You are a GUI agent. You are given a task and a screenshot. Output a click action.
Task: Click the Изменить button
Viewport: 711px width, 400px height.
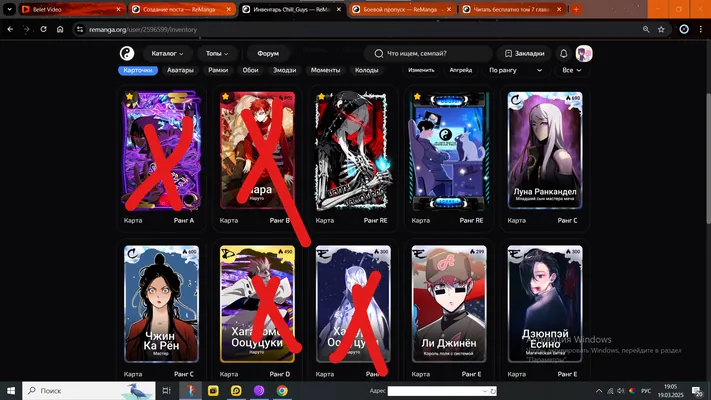point(421,70)
